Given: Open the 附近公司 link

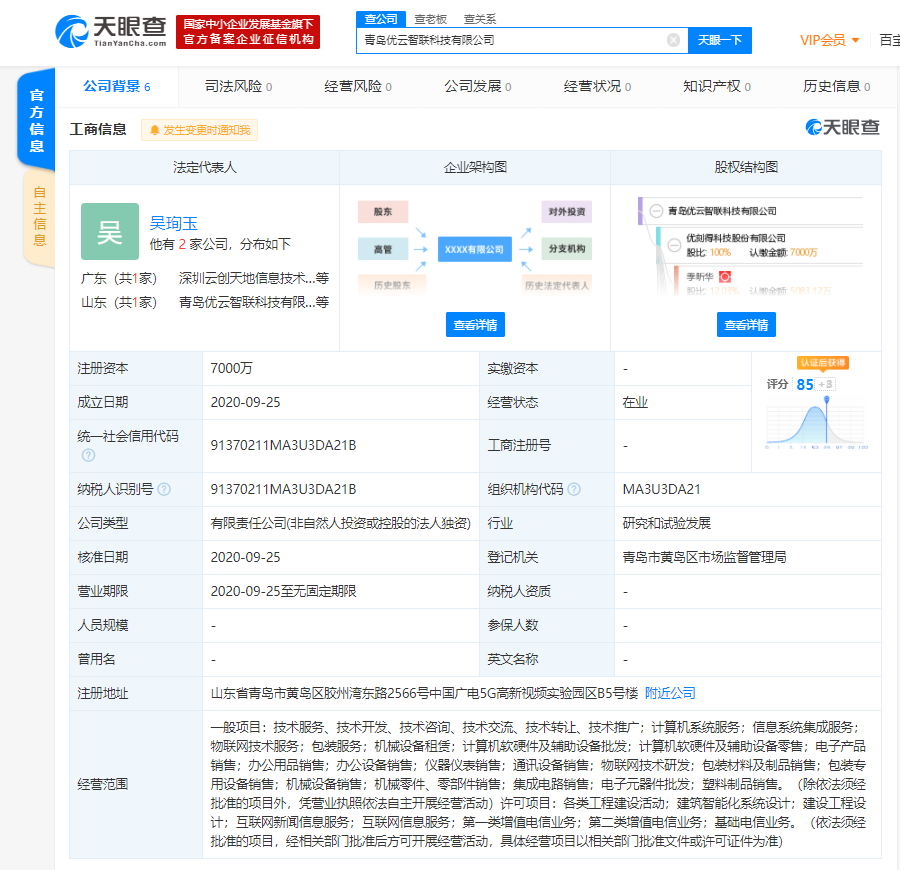Looking at the screenshot, I should coord(670,693).
